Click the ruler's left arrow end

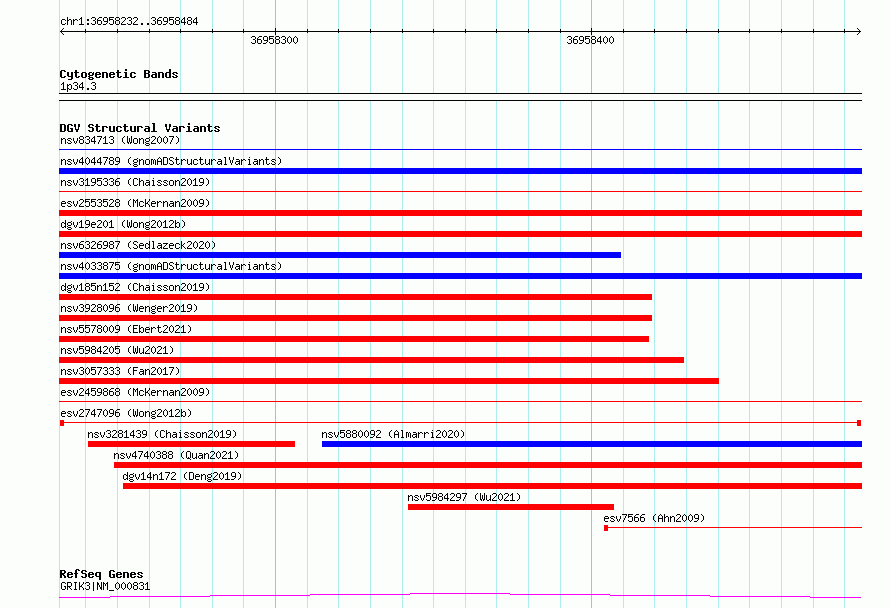point(62,32)
